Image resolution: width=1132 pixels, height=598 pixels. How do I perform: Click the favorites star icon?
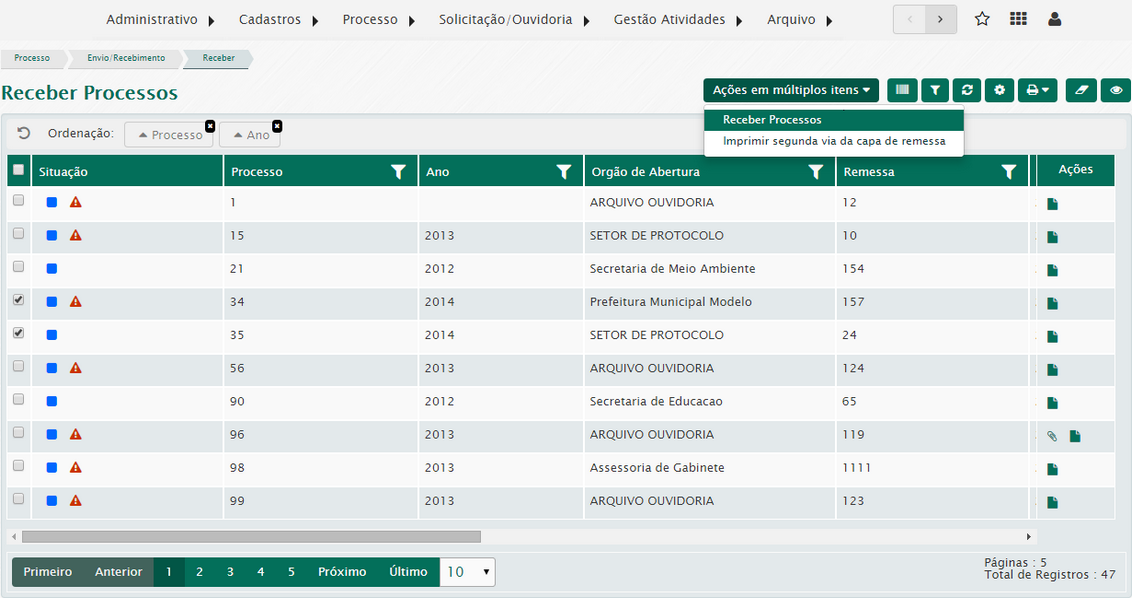pos(982,19)
